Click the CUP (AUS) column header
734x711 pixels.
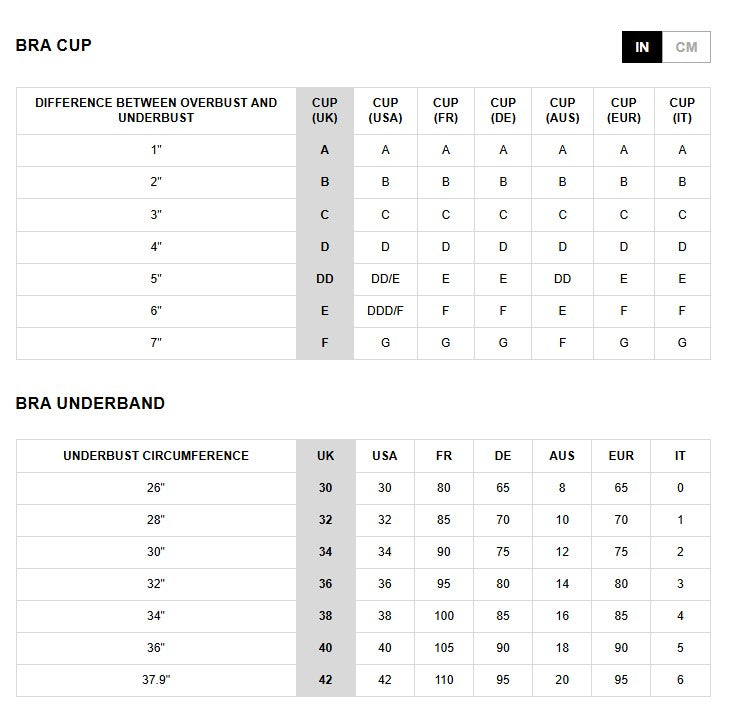pos(562,110)
